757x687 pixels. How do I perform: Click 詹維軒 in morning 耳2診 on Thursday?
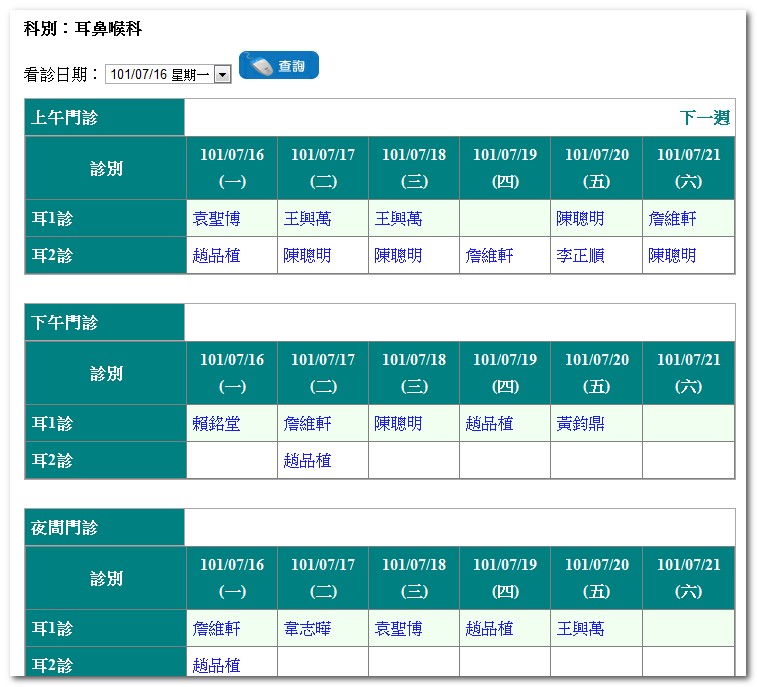(x=489, y=256)
